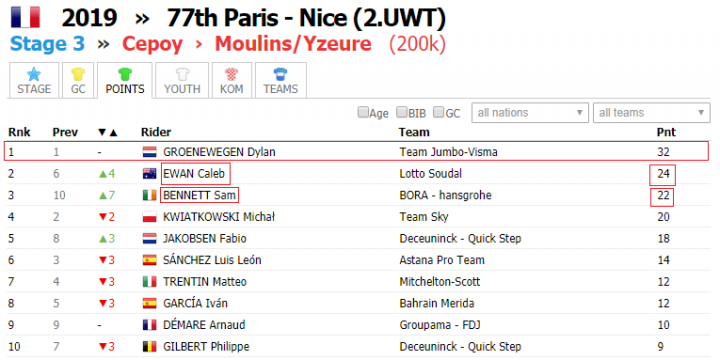Click the Australian flag beside Ewan Caleb
This screenshot has width=720, height=360.
tap(149, 174)
